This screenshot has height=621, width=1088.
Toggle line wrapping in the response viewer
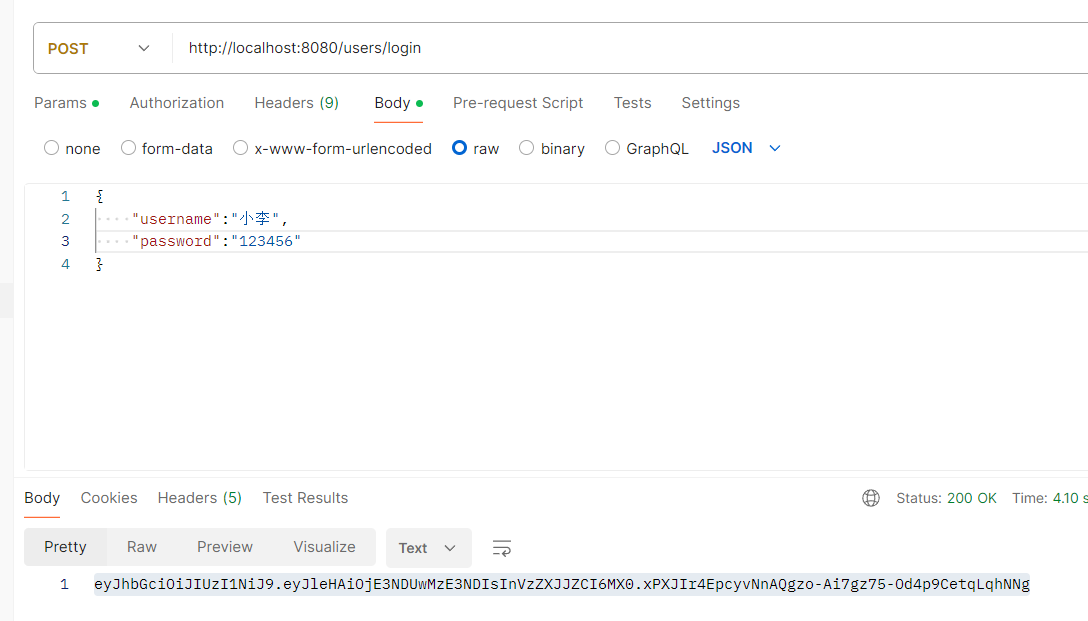(x=501, y=548)
